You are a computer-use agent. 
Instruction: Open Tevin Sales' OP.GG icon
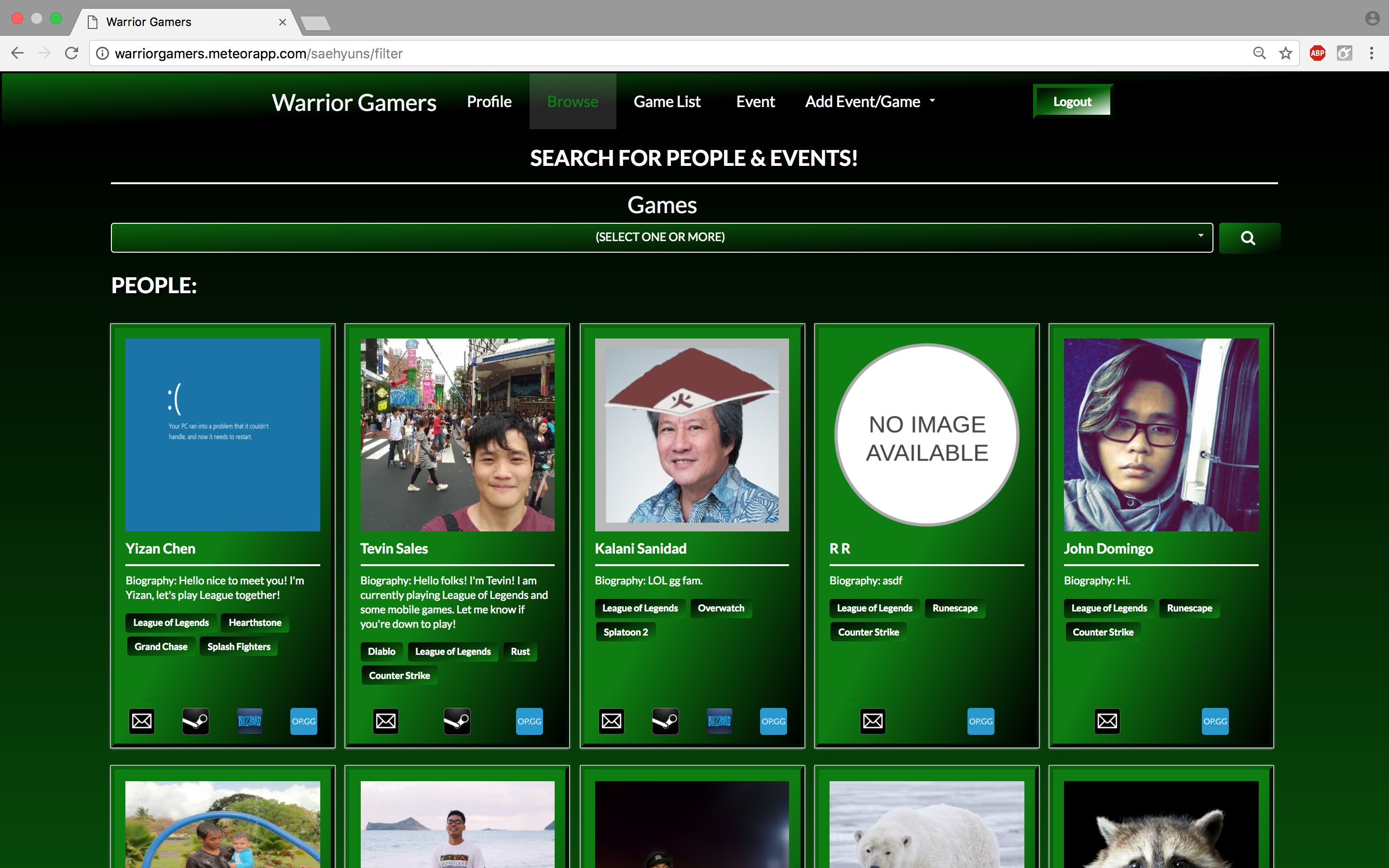click(529, 721)
